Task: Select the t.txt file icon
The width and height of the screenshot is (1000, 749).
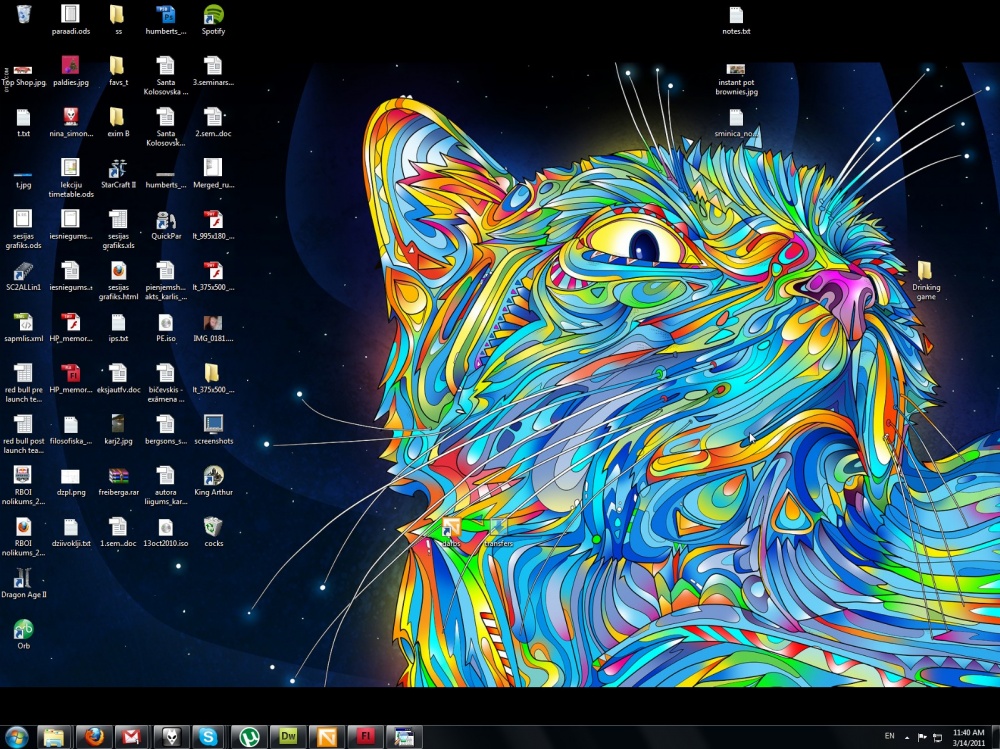Action: click(x=23, y=117)
